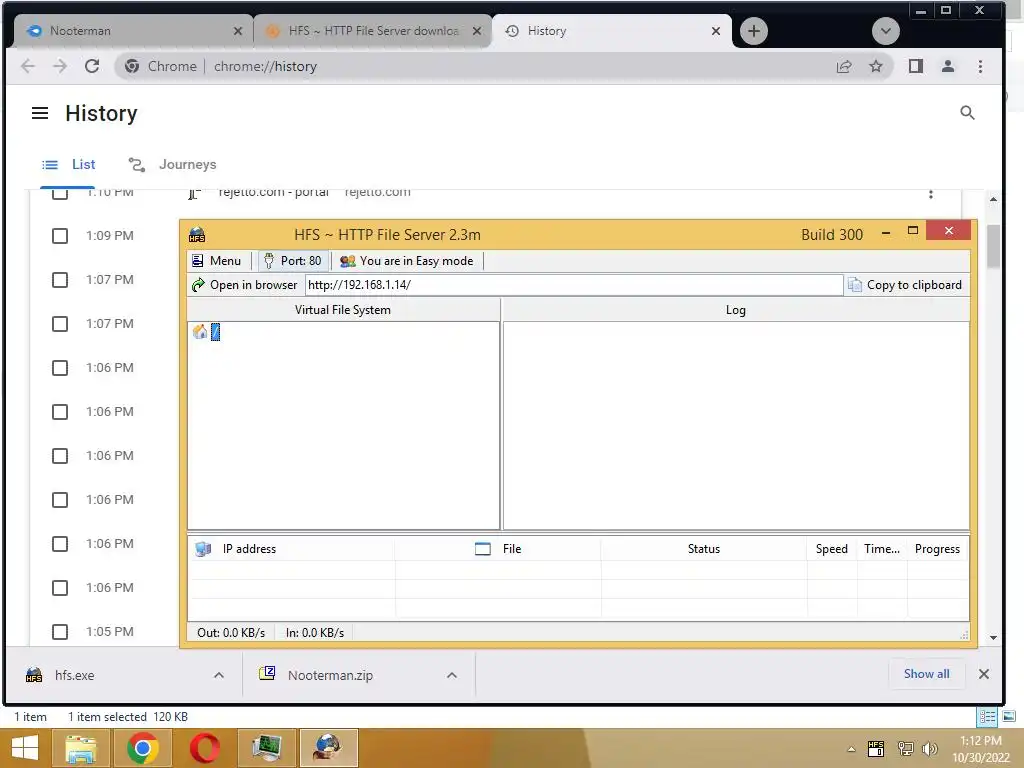The height and width of the screenshot is (768, 1024).
Task: Open volume control in tray
Action: point(929,748)
